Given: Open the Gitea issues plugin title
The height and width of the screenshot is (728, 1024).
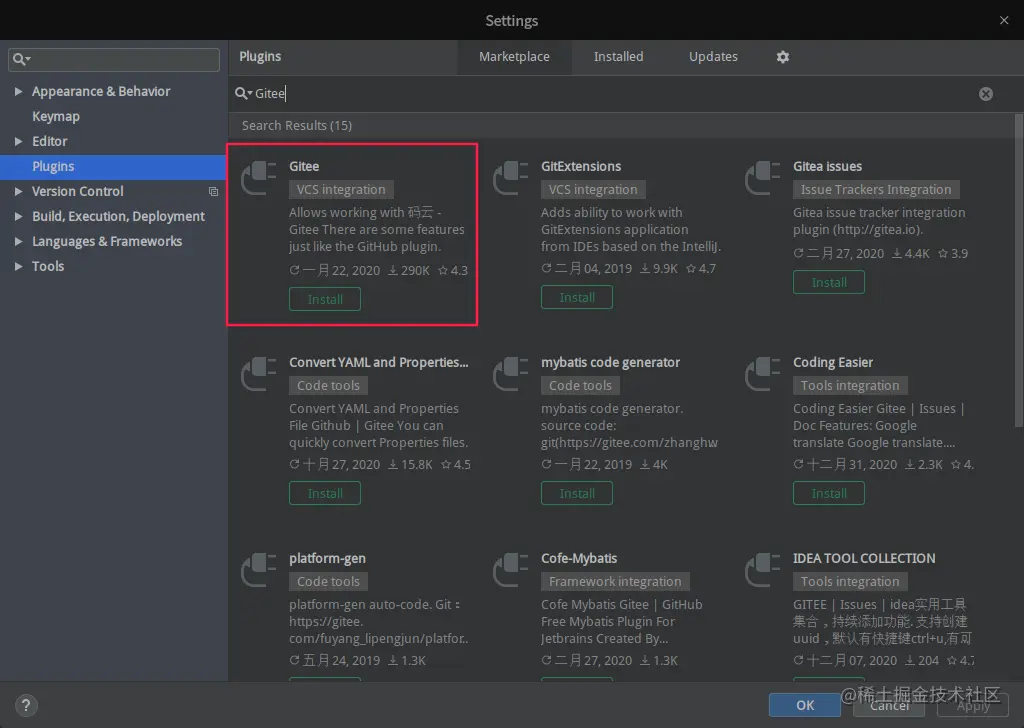Looking at the screenshot, I should click(x=827, y=166).
